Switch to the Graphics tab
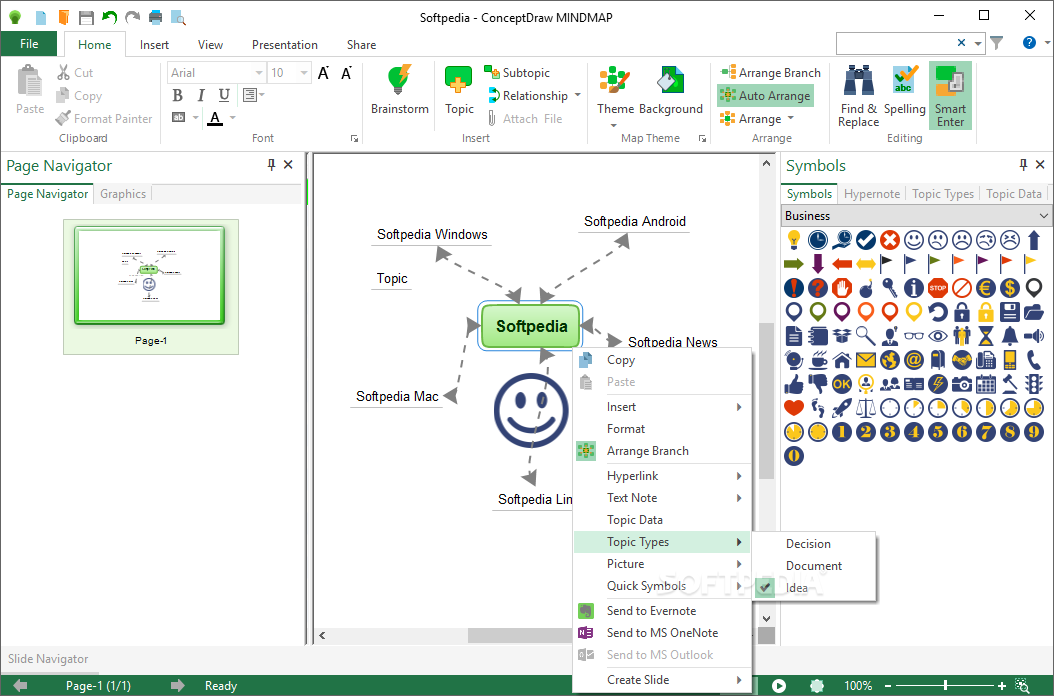 coord(123,194)
